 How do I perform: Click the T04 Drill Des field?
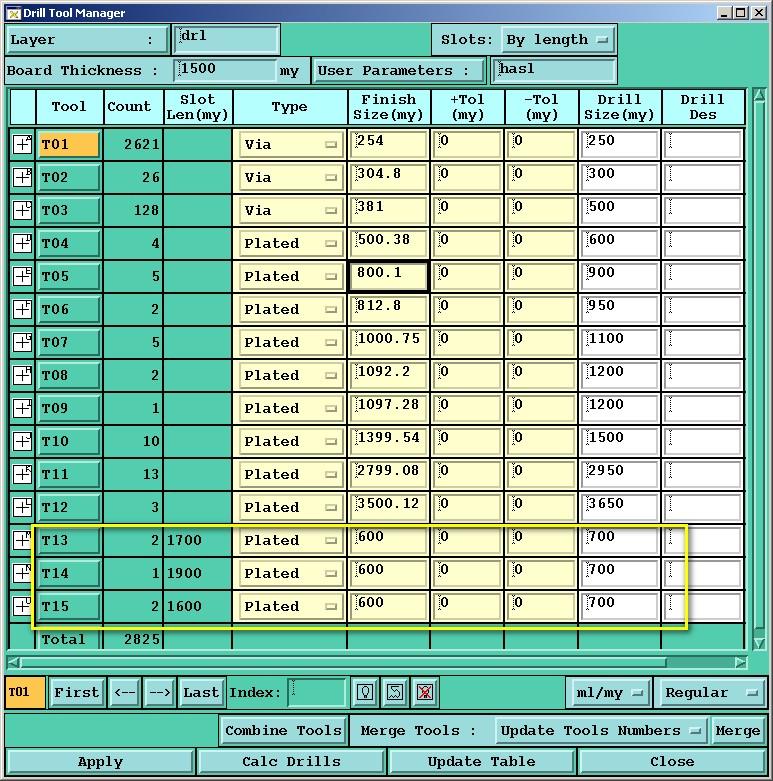pyautogui.click(x=703, y=243)
